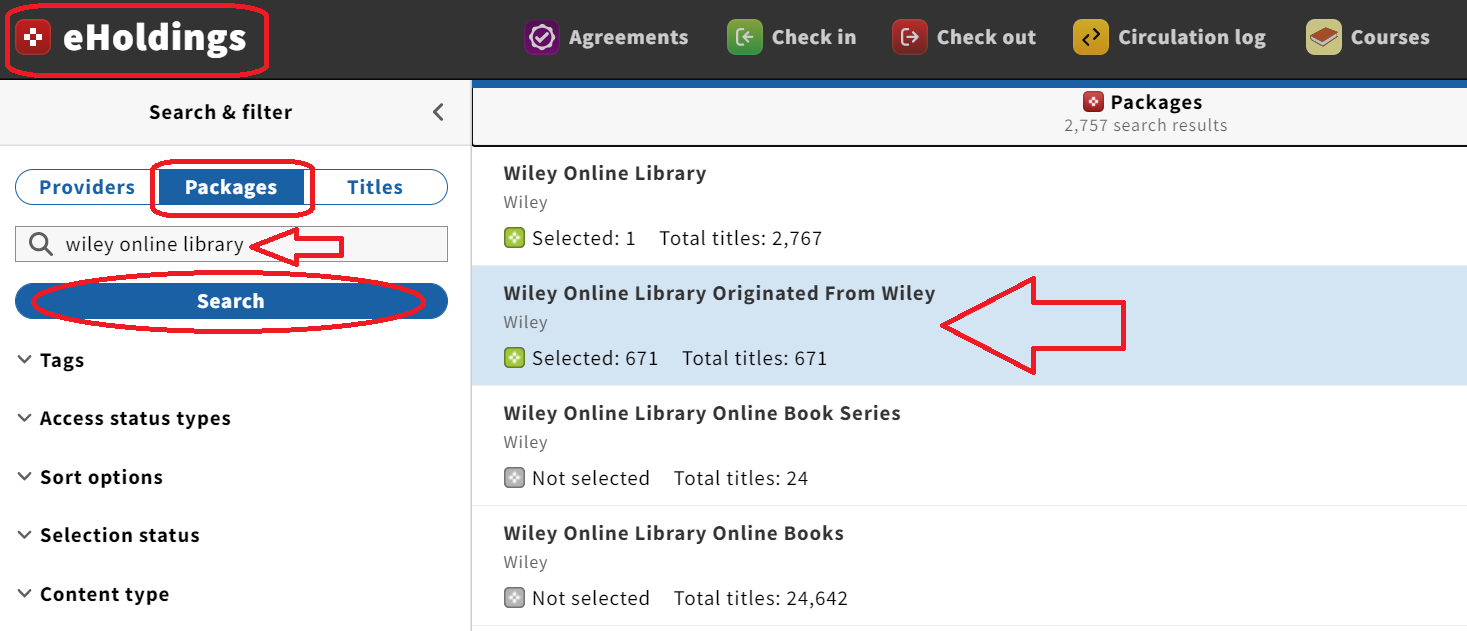
Task: Open the Agreements app icon
Action: (x=541, y=38)
